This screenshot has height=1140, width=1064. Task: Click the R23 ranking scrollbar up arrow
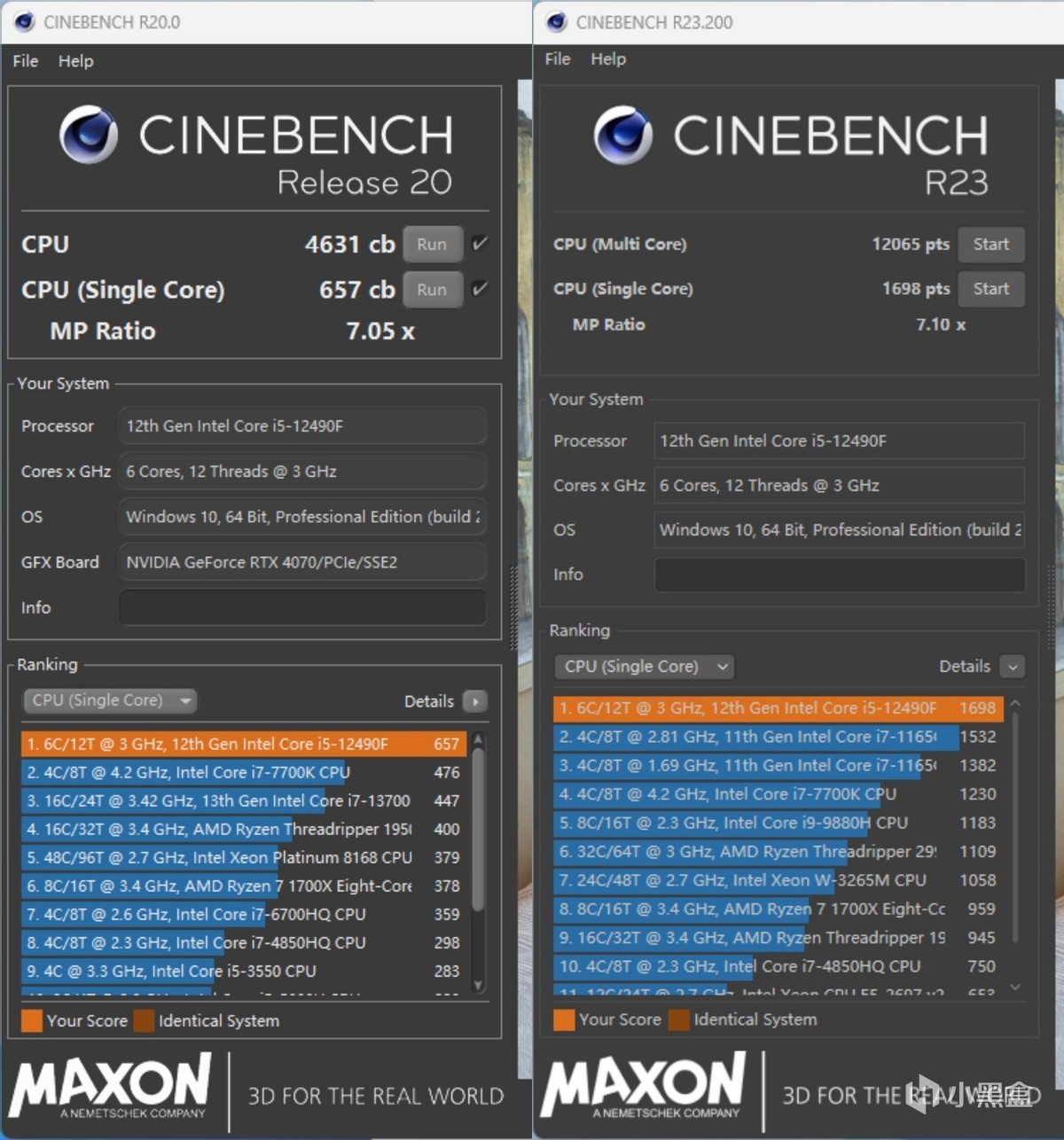1015,704
